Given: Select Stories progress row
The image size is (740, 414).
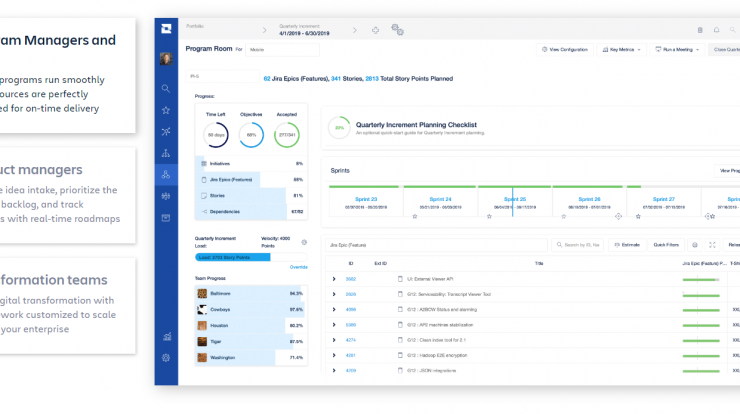Looking at the screenshot, I should [251, 195].
